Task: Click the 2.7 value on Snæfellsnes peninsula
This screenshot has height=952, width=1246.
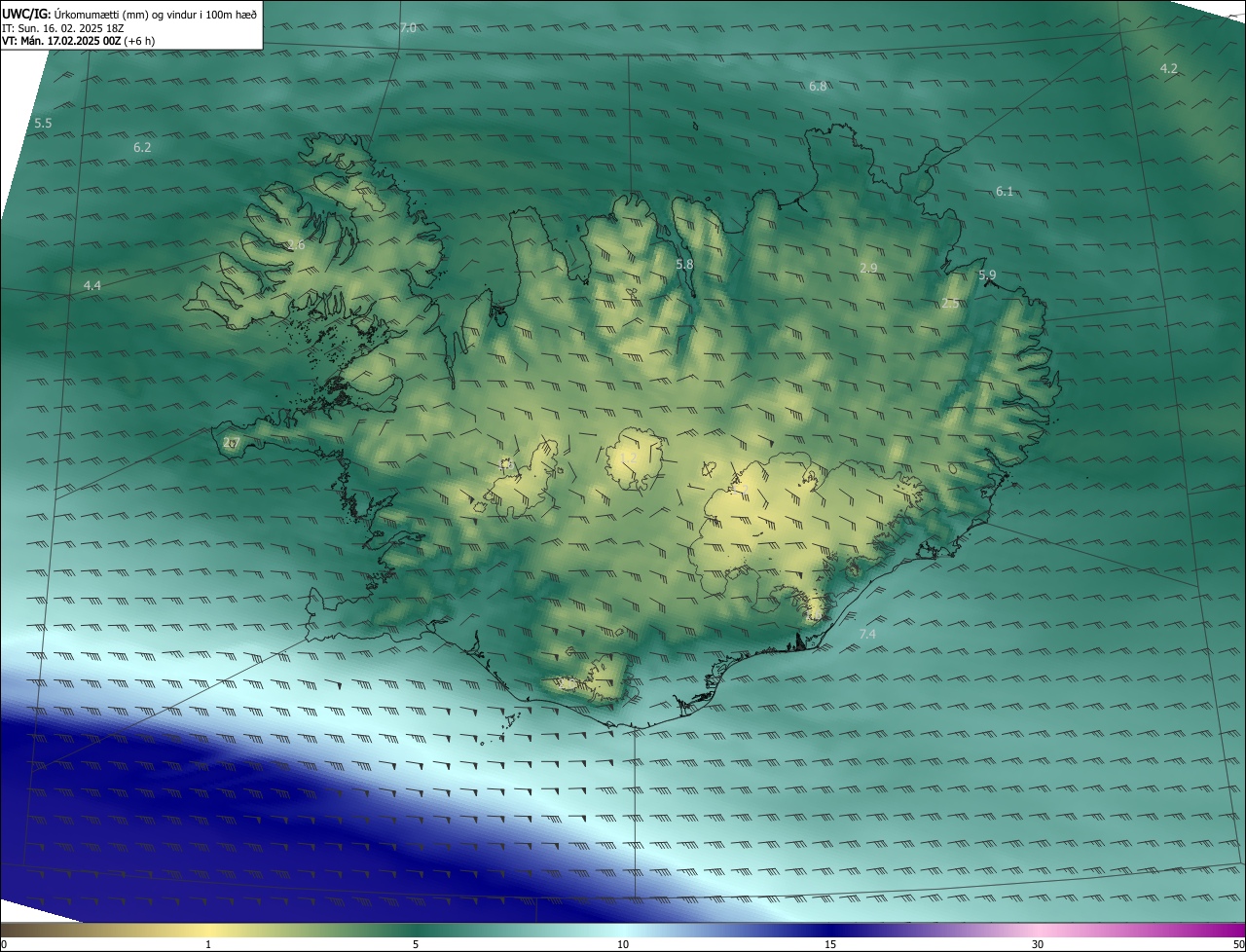Action: pyautogui.click(x=231, y=443)
